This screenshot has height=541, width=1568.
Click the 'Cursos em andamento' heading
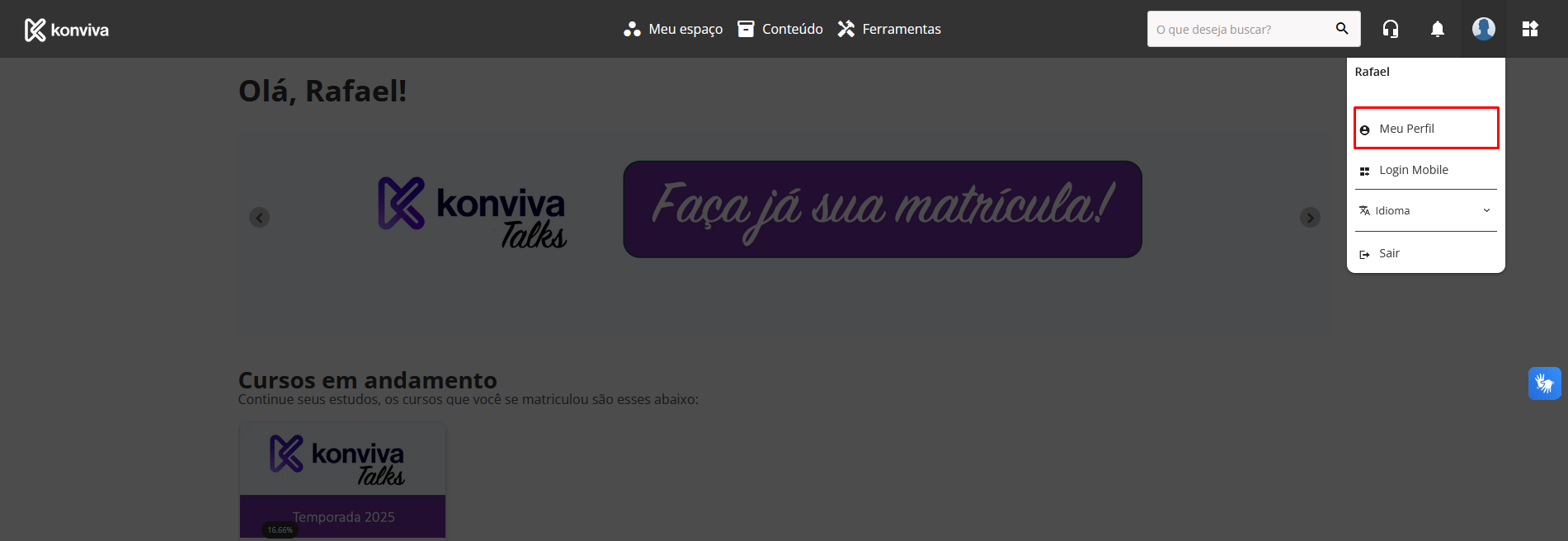pos(368,380)
